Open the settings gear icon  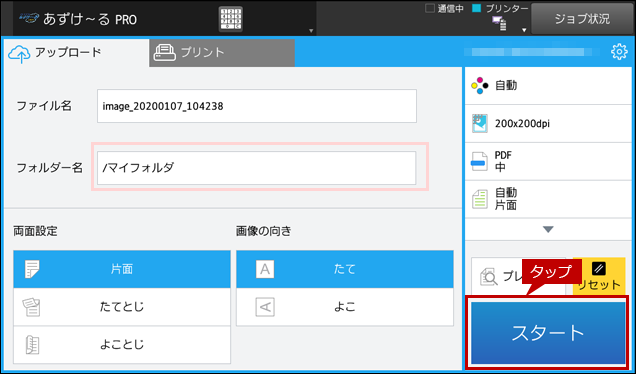(x=619, y=52)
